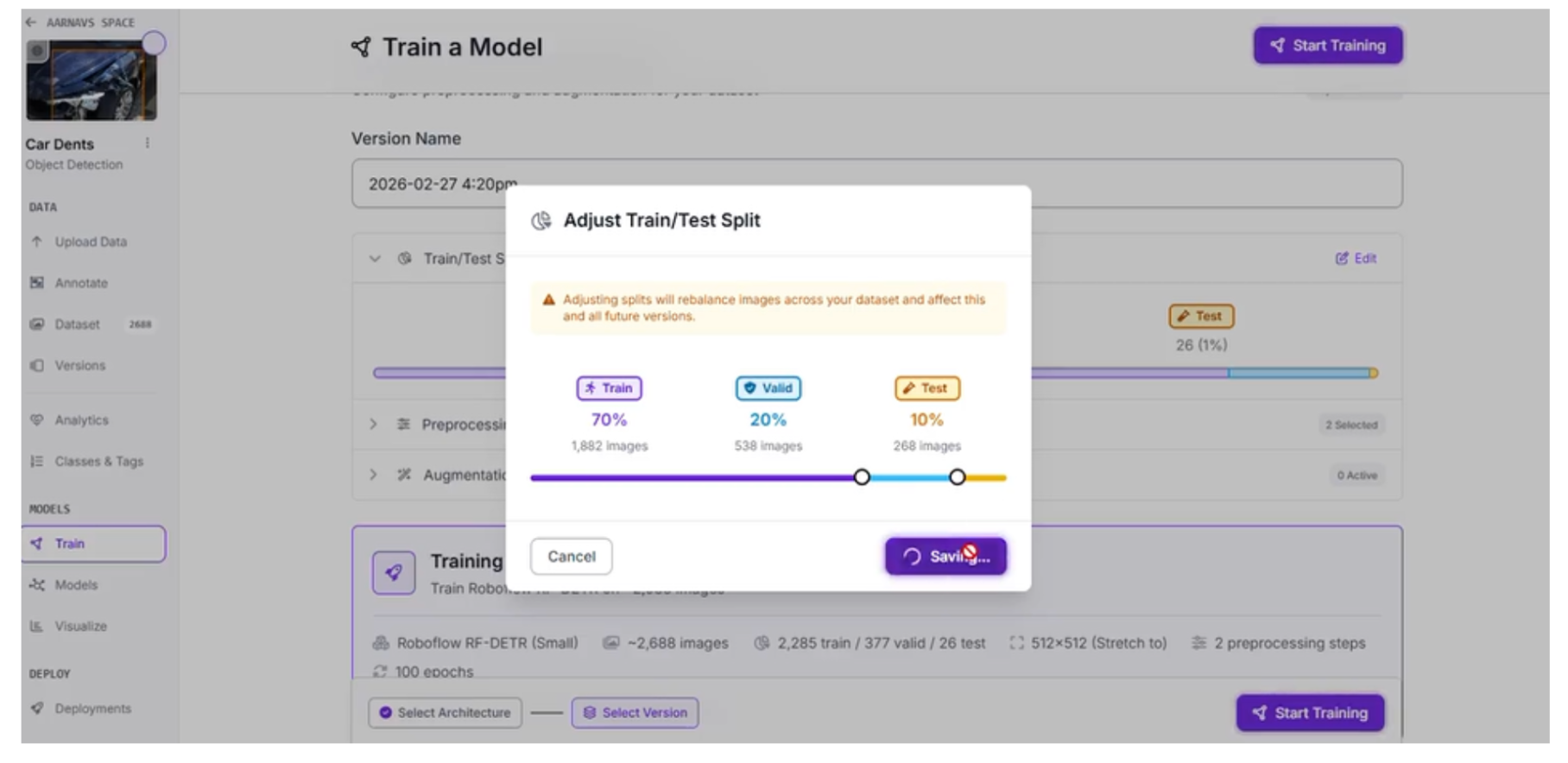
Task: Click the Visualize chart icon
Action: [x=37, y=627]
